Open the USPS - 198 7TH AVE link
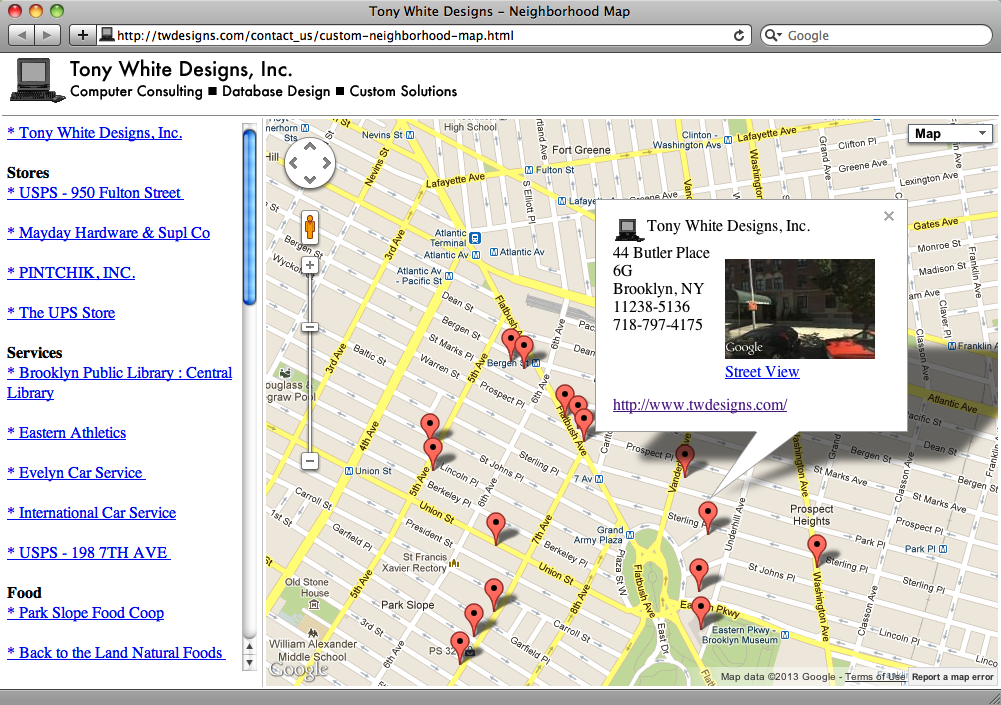 coord(89,553)
